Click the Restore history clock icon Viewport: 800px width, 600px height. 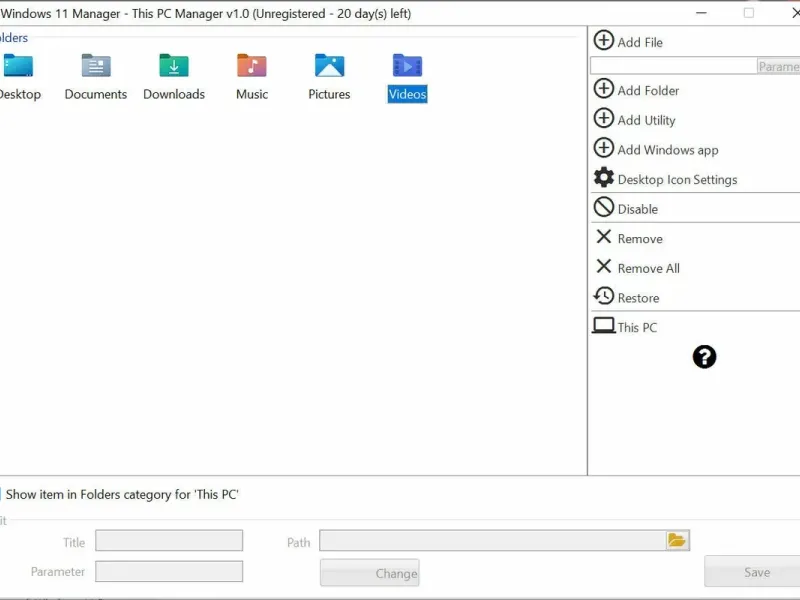pyautogui.click(x=604, y=296)
